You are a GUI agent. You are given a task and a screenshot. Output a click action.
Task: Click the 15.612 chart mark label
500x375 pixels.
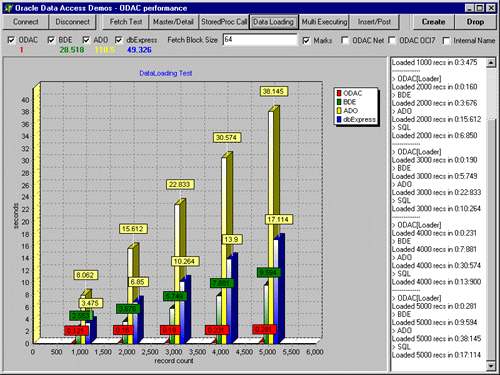pyautogui.click(x=132, y=229)
